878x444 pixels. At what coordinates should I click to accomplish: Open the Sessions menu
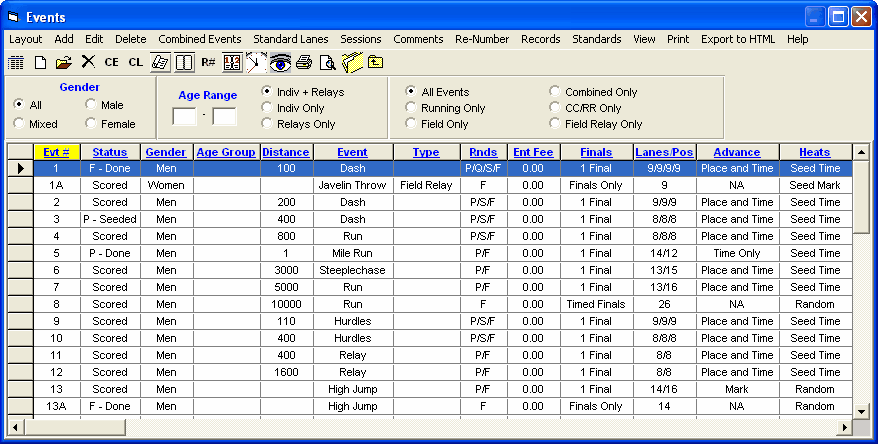point(361,39)
